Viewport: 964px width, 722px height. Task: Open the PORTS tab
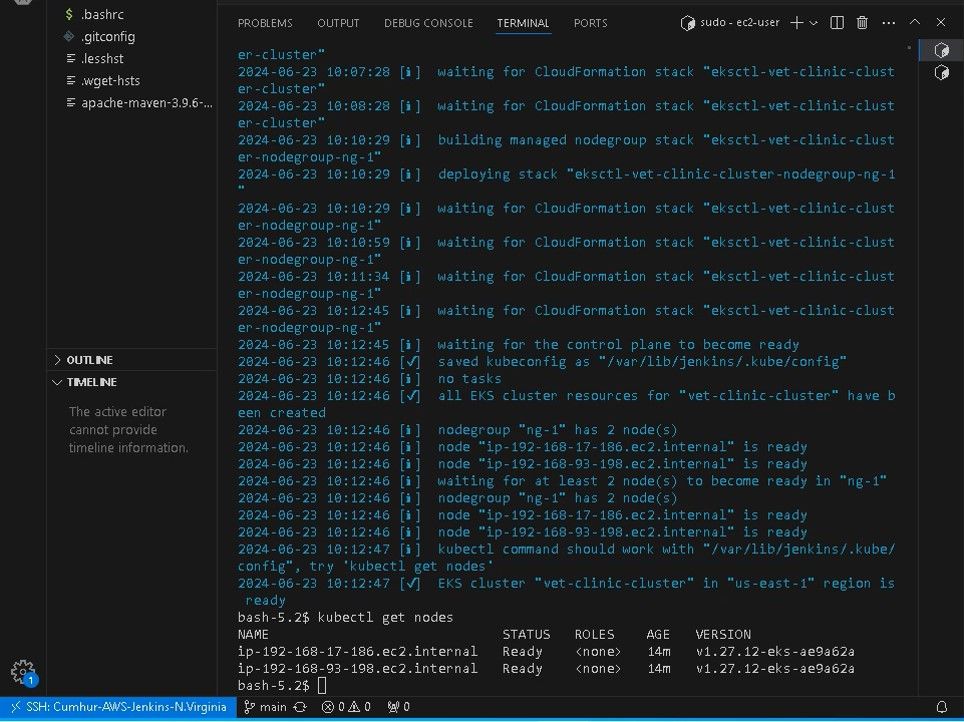pyautogui.click(x=590, y=23)
